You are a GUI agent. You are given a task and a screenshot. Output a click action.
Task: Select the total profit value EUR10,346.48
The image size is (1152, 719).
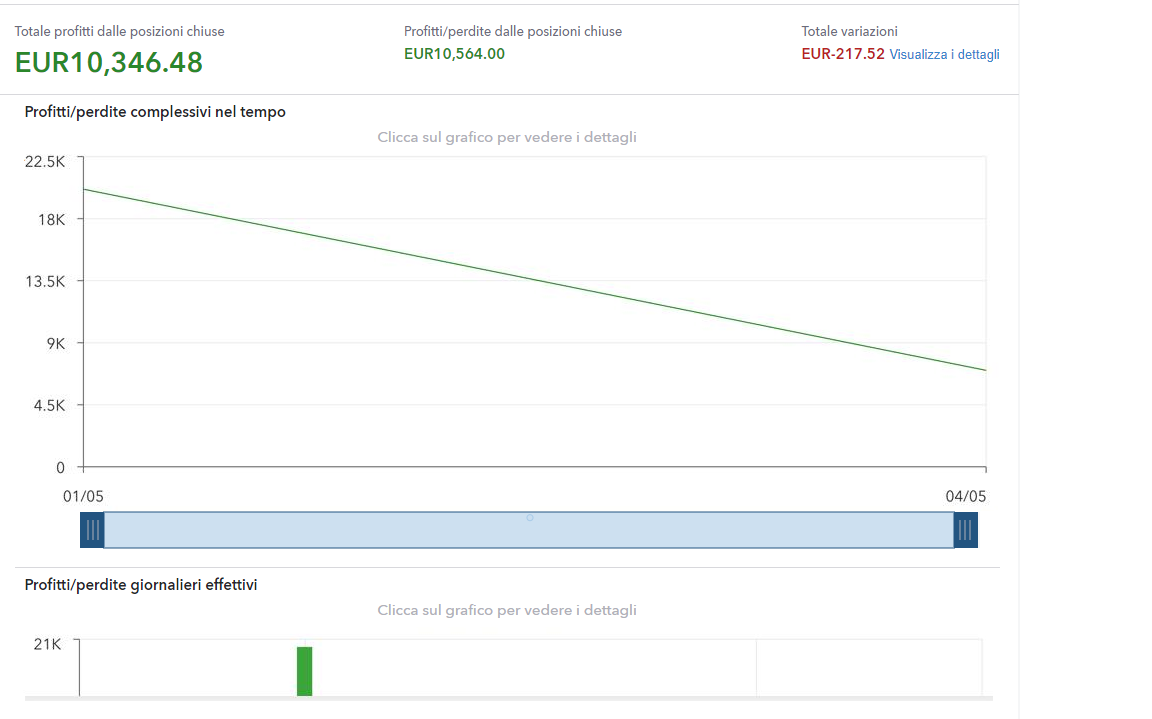coord(109,62)
